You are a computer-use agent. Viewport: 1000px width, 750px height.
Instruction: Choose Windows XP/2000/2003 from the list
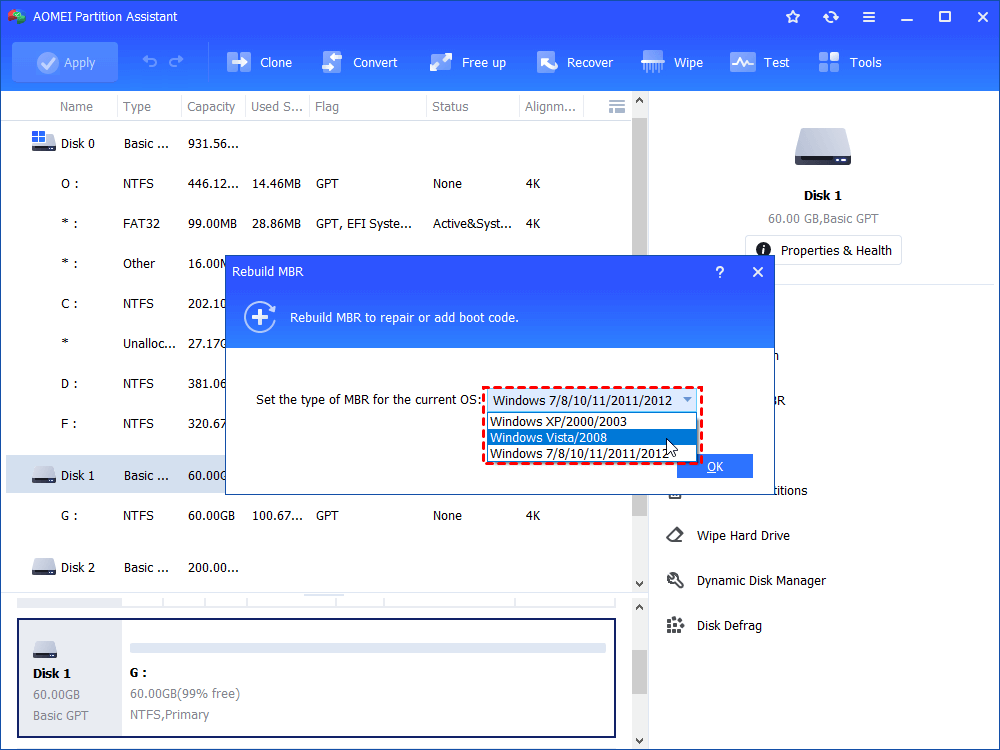click(x=558, y=422)
